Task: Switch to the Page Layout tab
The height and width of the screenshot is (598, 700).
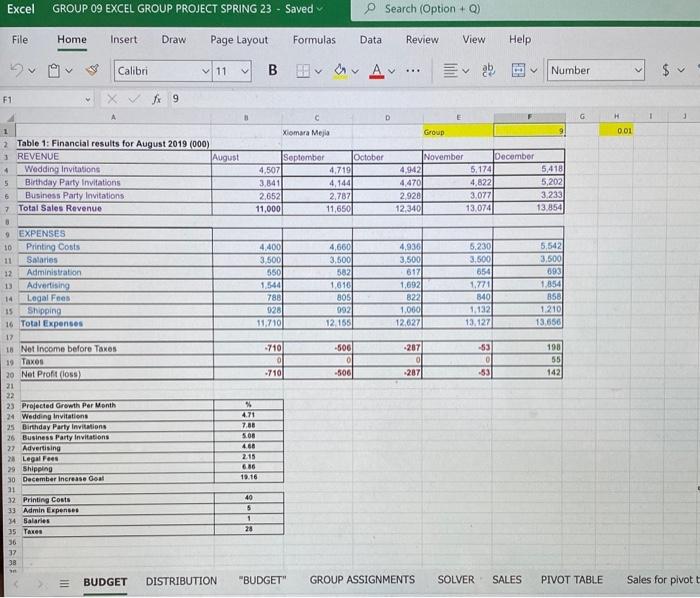Action: point(239,40)
